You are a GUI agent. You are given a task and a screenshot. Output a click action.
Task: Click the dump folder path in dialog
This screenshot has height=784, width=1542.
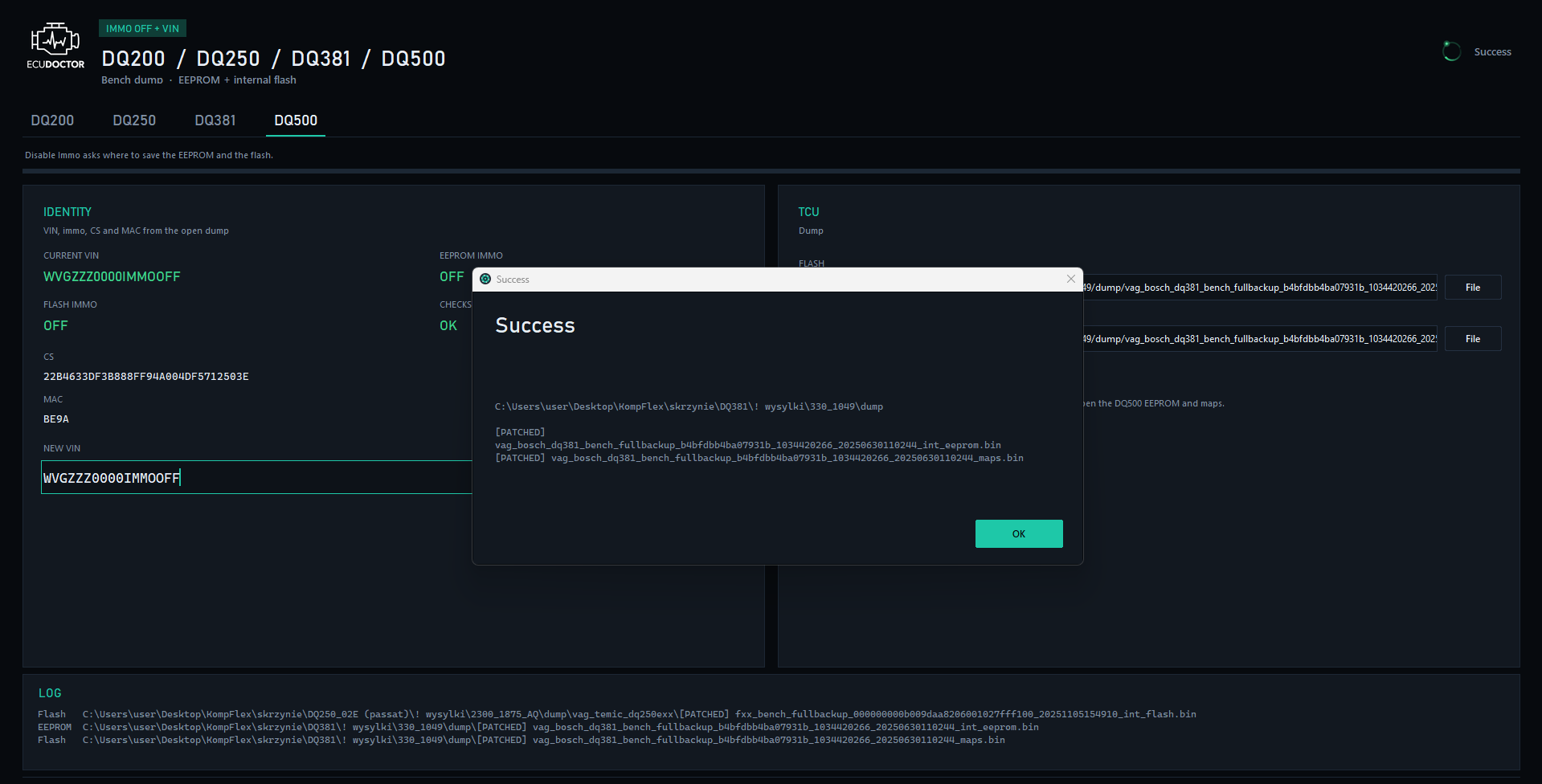[689, 406]
